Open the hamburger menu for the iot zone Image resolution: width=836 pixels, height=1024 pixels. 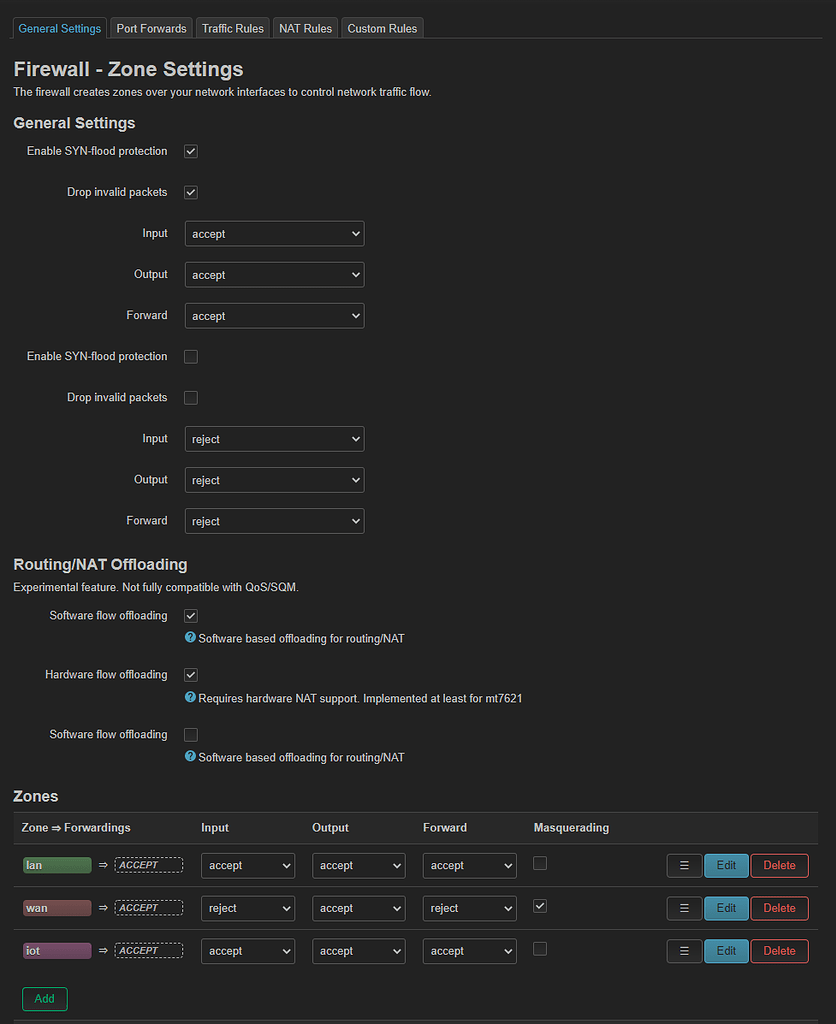[684, 950]
